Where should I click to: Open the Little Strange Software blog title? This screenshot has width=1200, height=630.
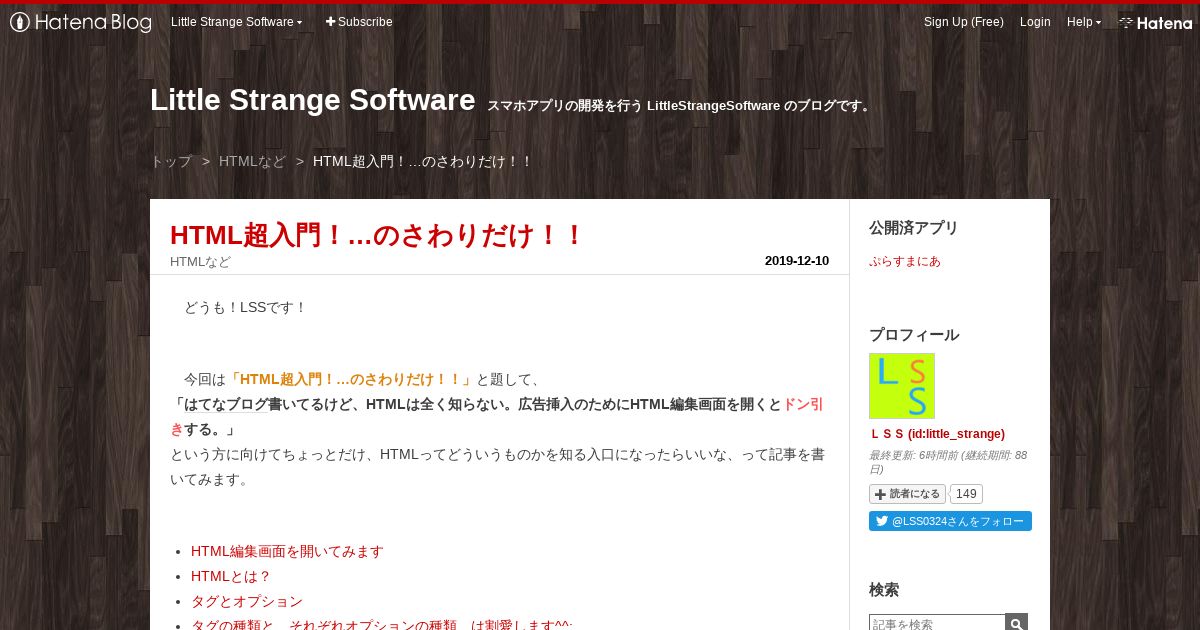pyautogui.click(x=312, y=100)
